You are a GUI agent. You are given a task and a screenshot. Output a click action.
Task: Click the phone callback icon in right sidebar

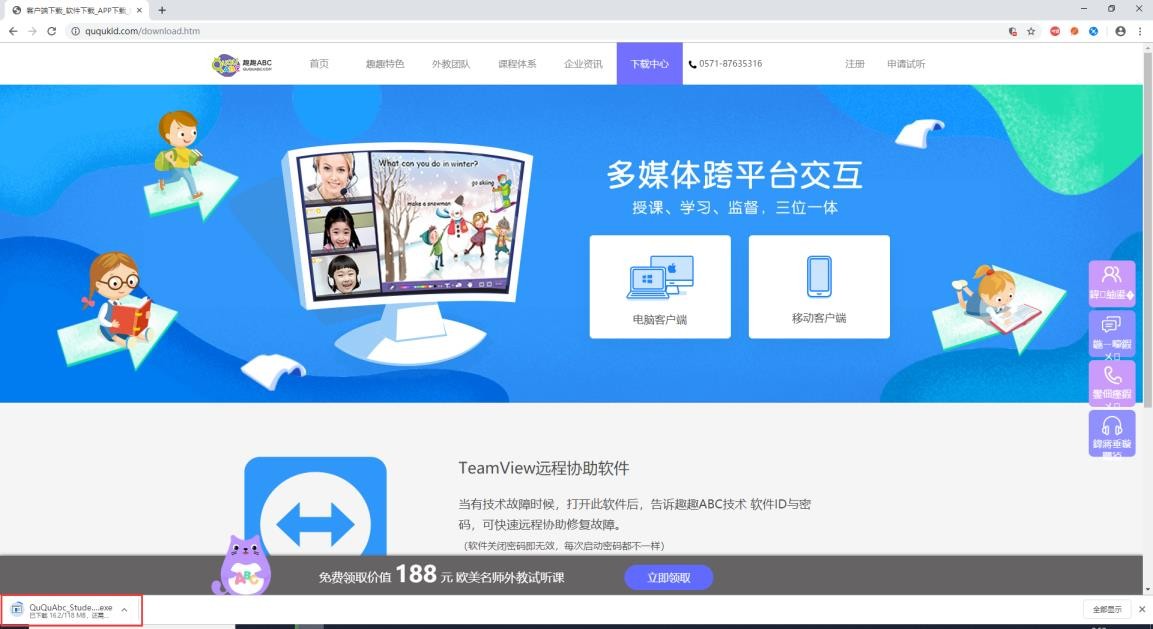point(1111,376)
